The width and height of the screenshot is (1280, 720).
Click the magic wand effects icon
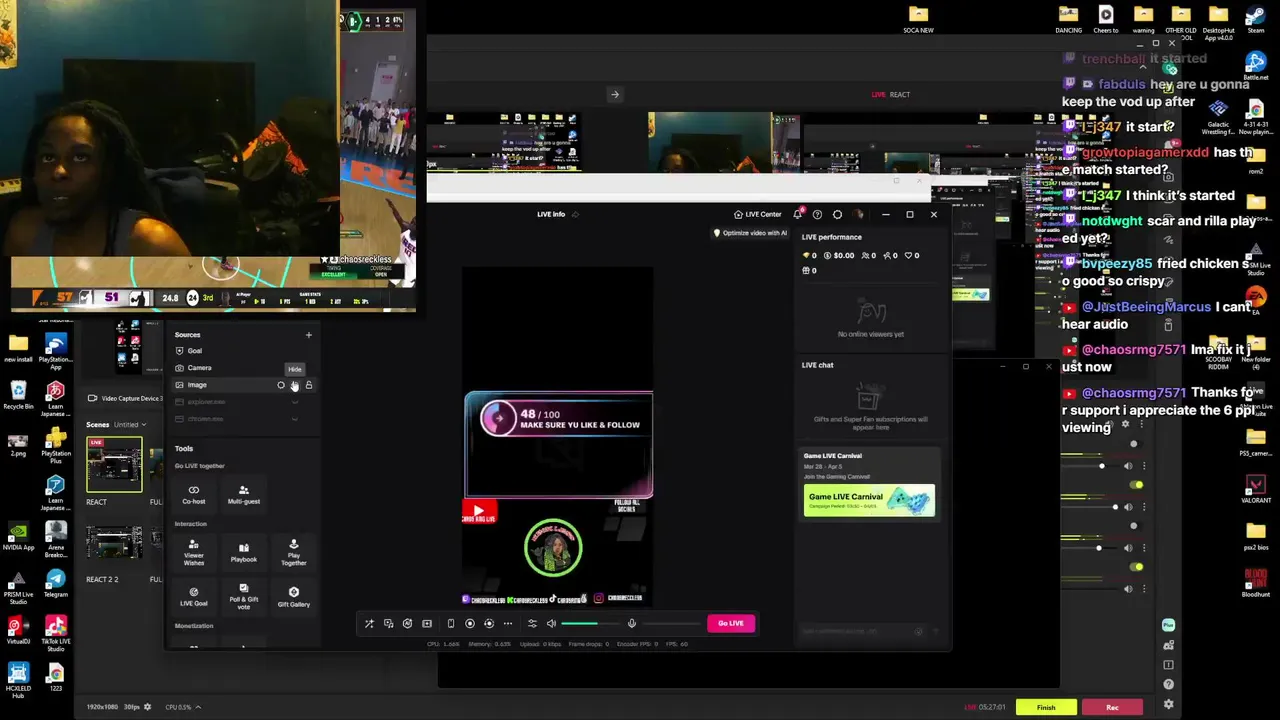tap(369, 624)
